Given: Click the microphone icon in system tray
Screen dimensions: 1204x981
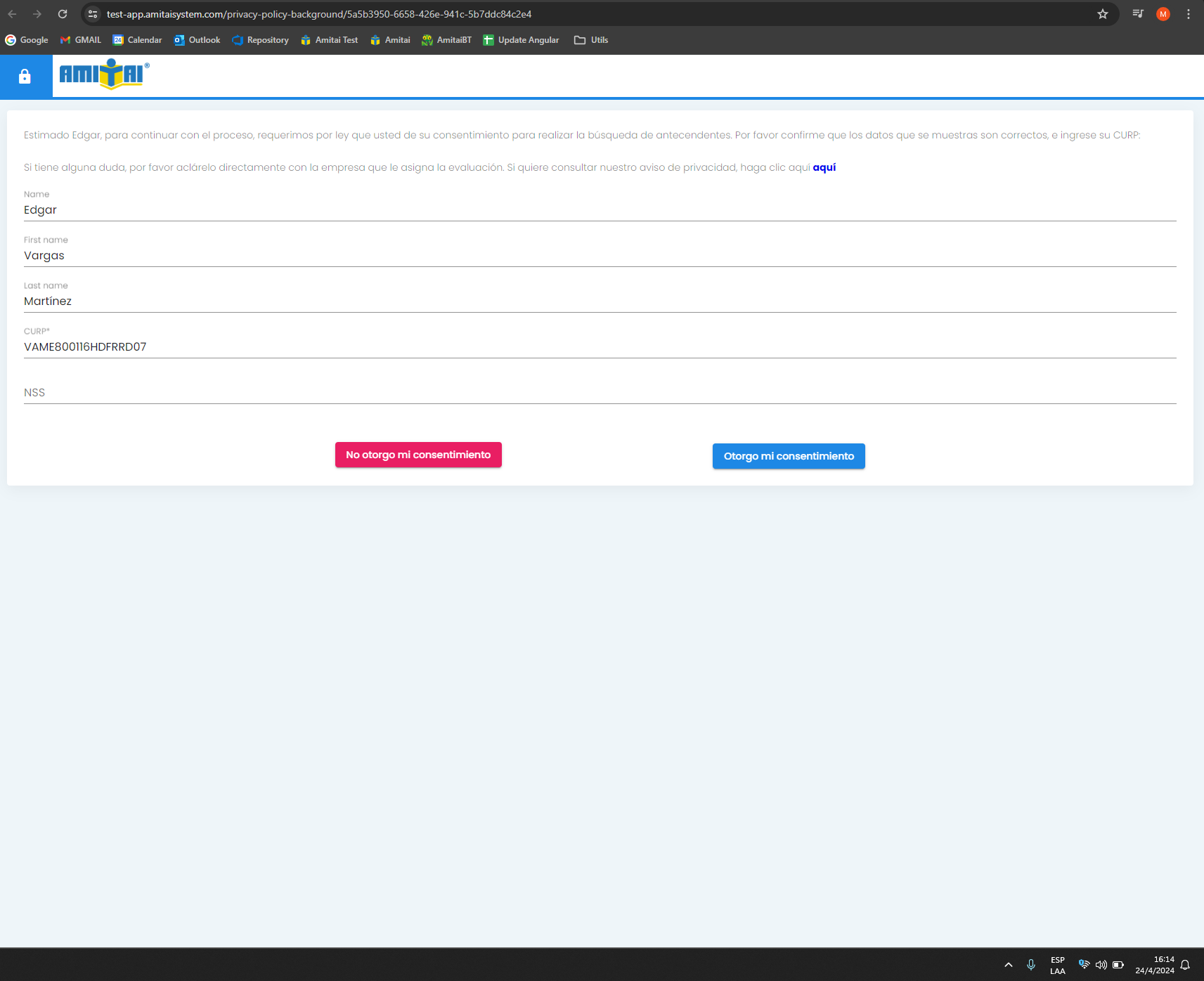Looking at the screenshot, I should 1030,965.
